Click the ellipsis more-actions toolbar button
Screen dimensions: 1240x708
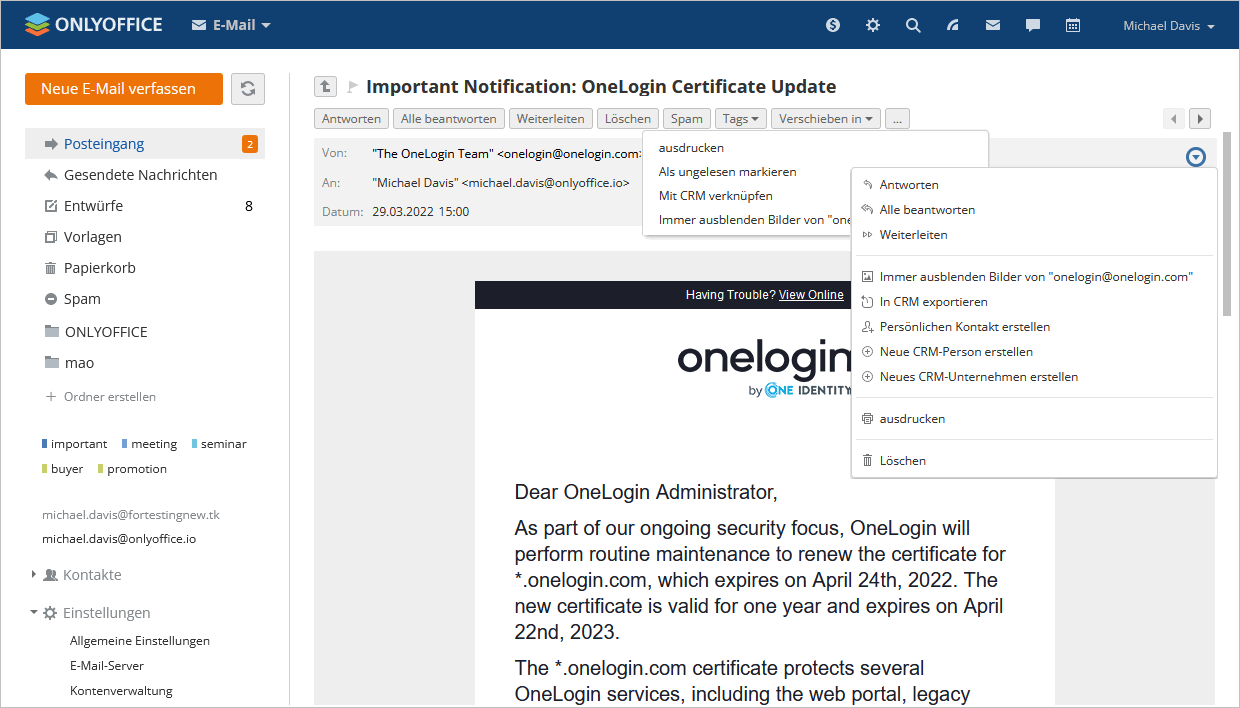[897, 119]
